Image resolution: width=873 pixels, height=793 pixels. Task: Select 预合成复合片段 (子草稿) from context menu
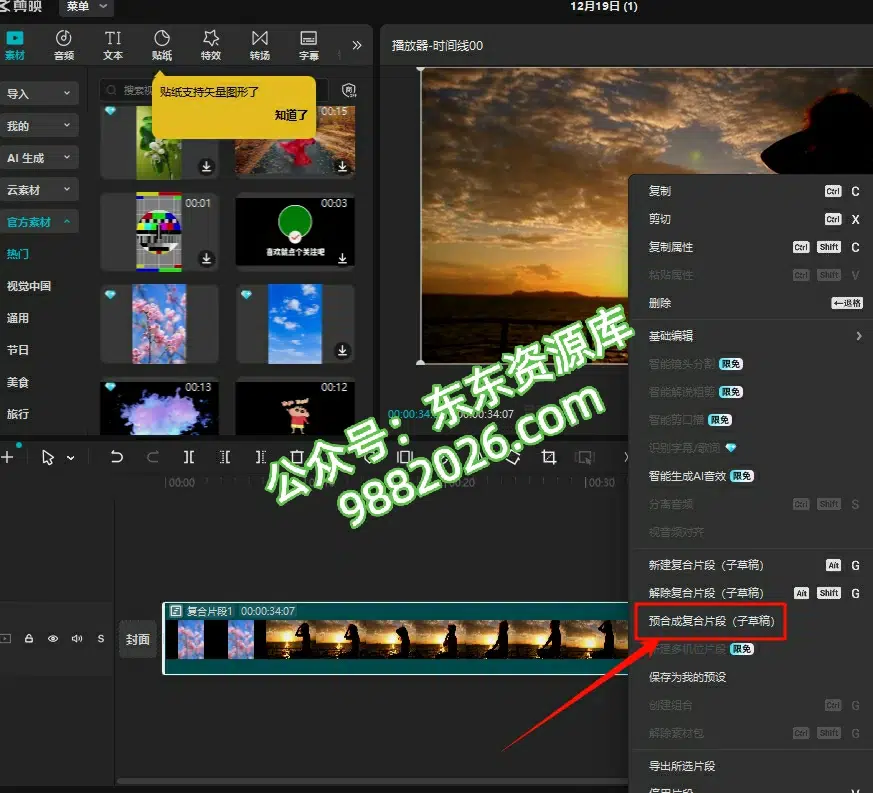(x=710, y=621)
